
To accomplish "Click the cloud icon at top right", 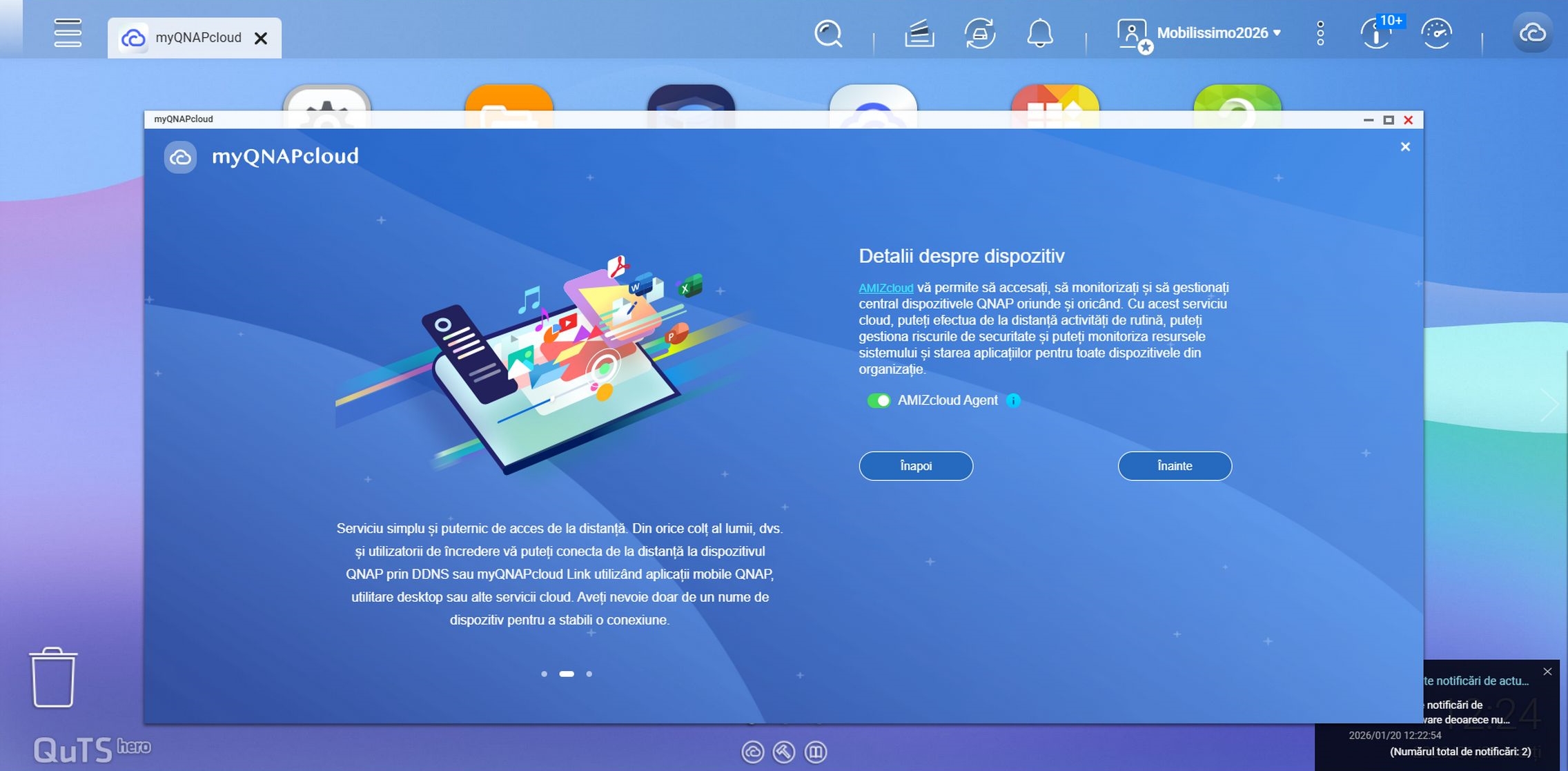I will pyautogui.click(x=1532, y=33).
